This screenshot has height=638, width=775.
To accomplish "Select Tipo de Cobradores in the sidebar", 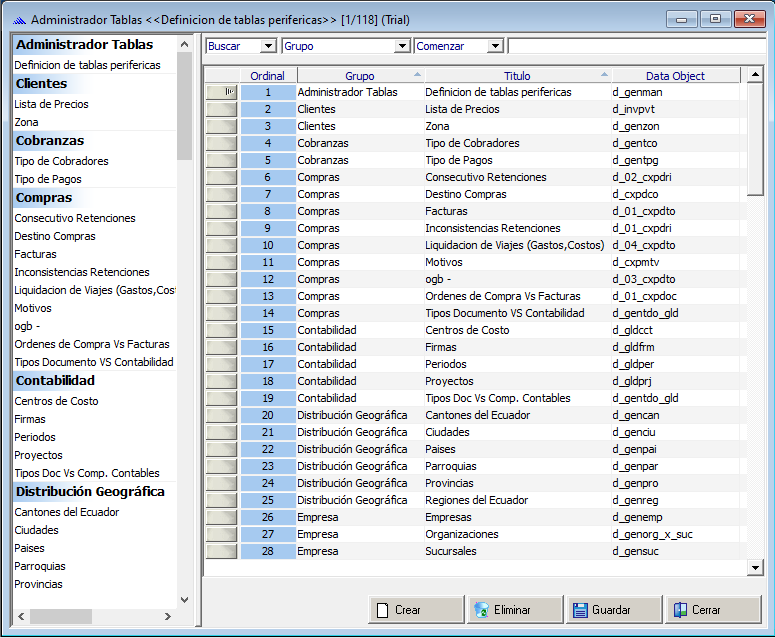I will click(x=61, y=161).
